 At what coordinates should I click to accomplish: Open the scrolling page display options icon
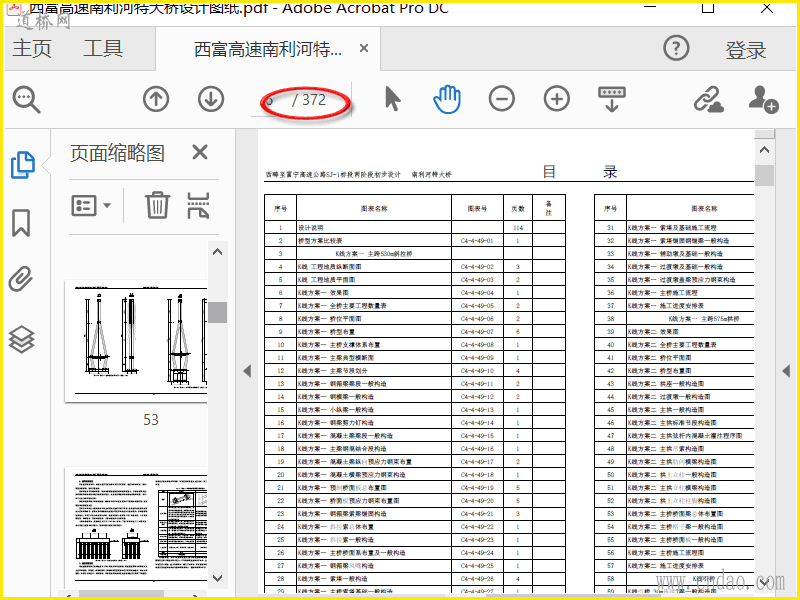coord(612,99)
